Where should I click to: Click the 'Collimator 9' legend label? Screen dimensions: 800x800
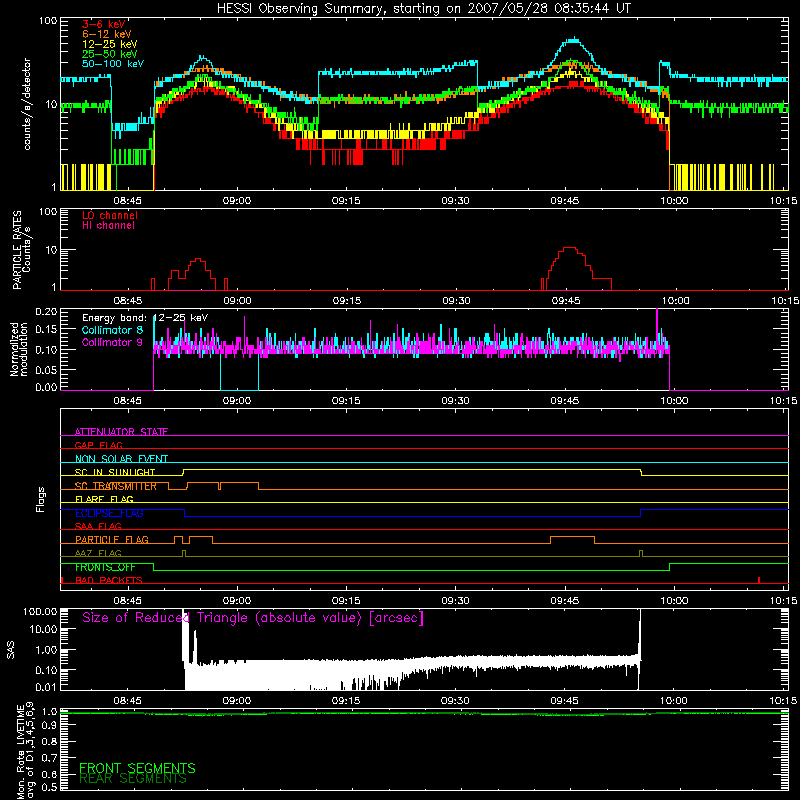112,342
